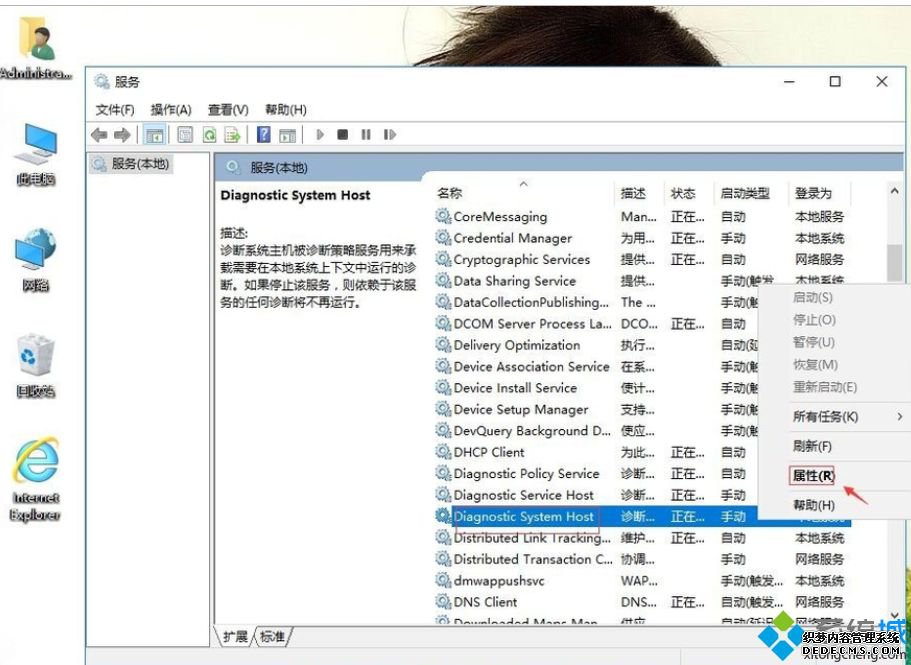Open the 查看(V) menu

[228, 110]
